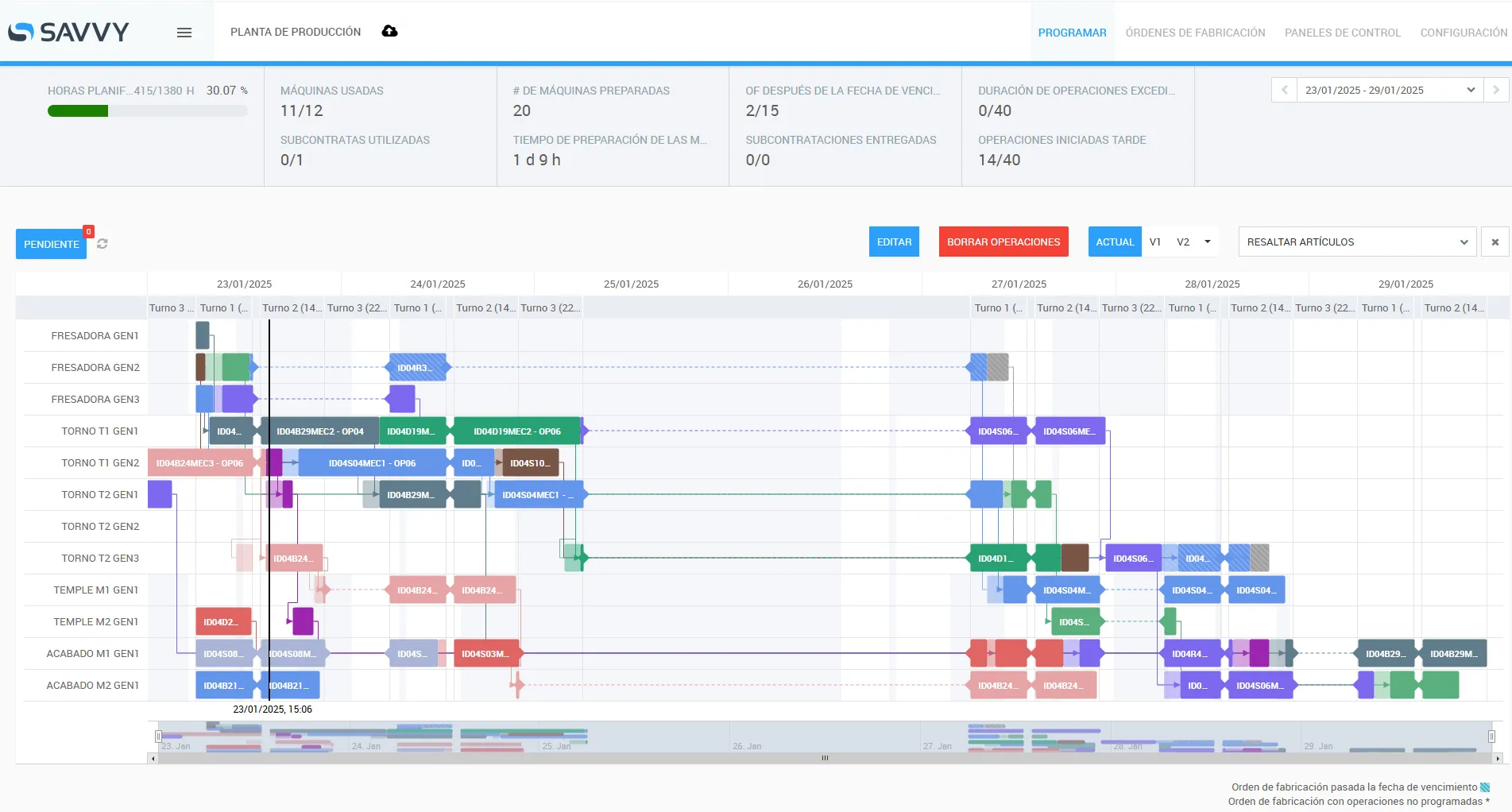Image resolution: width=1512 pixels, height=812 pixels.
Task: Switch to the V1 schedule version
Action: click(x=1155, y=242)
